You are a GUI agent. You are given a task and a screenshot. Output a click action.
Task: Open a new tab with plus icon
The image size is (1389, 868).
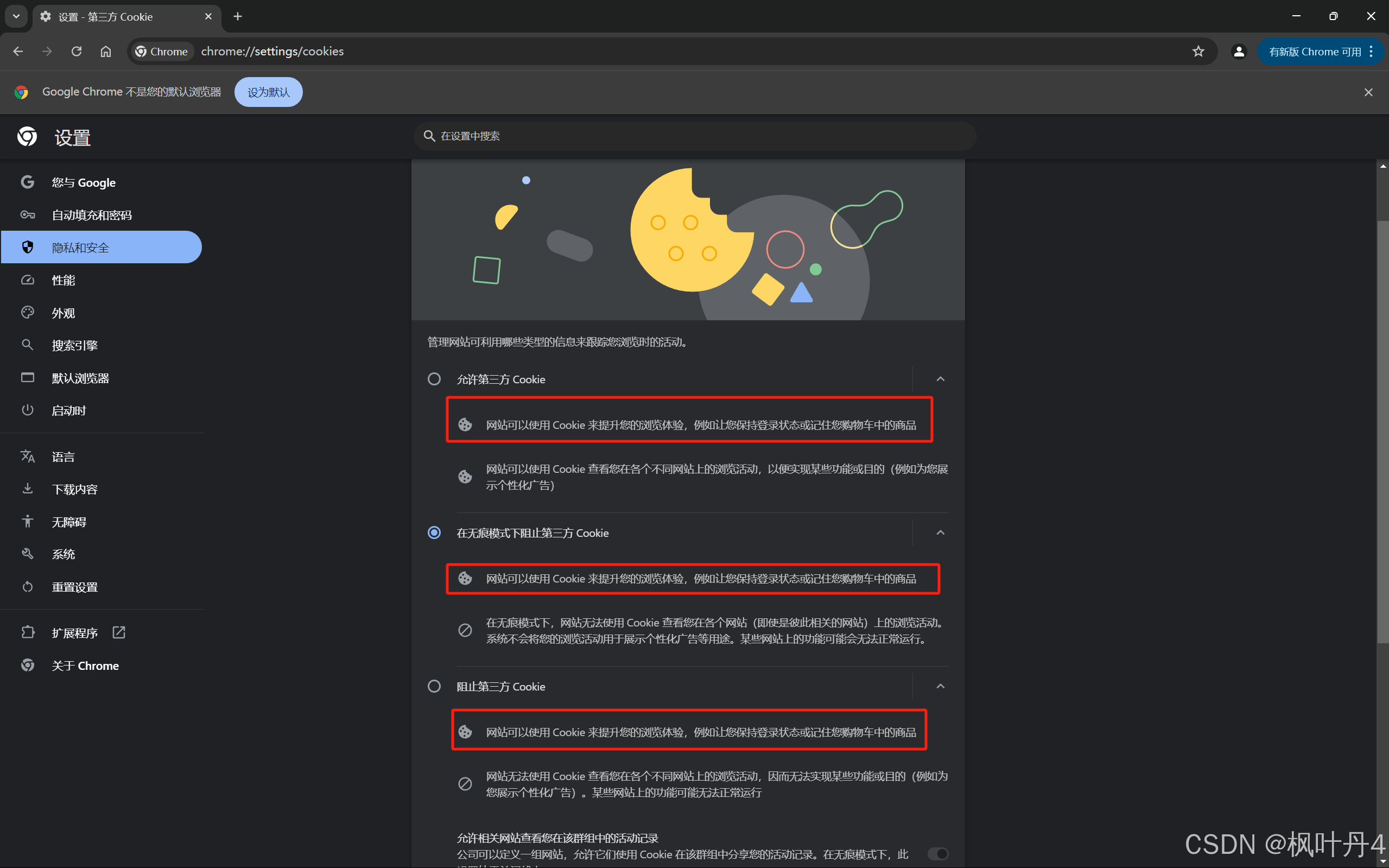tap(238, 16)
